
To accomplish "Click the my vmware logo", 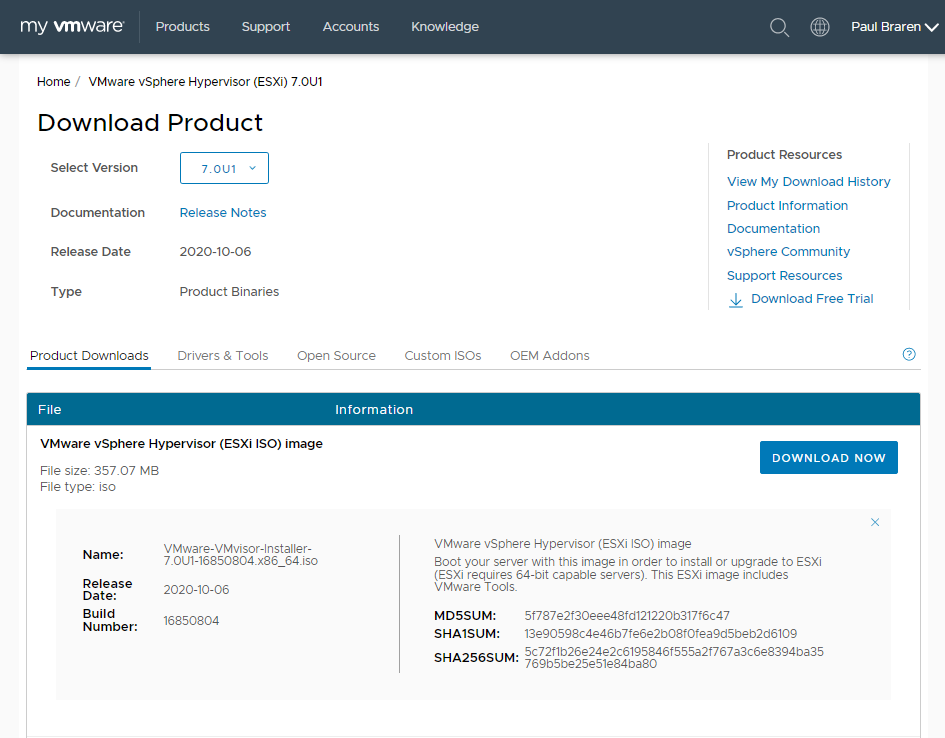I will 72,27.
